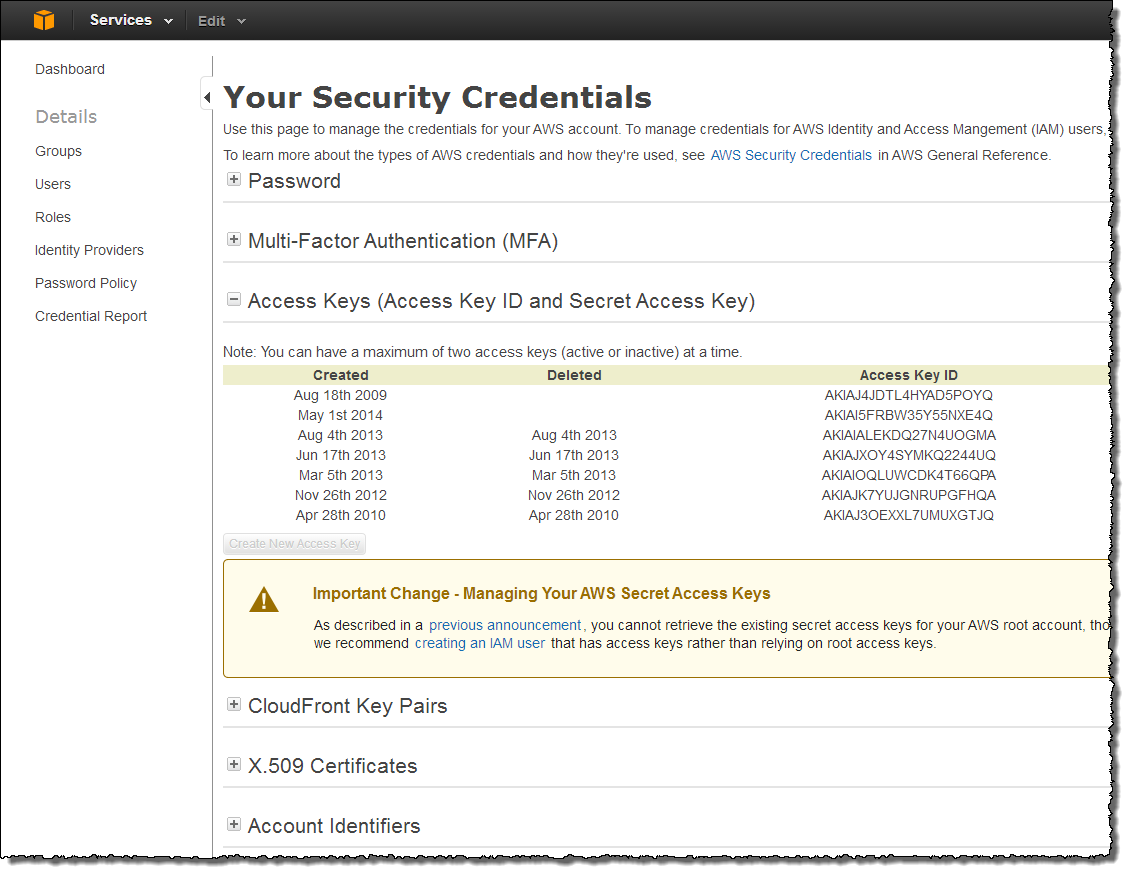Follow the previous announcement link
1131x875 pixels.
click(505, 625)
